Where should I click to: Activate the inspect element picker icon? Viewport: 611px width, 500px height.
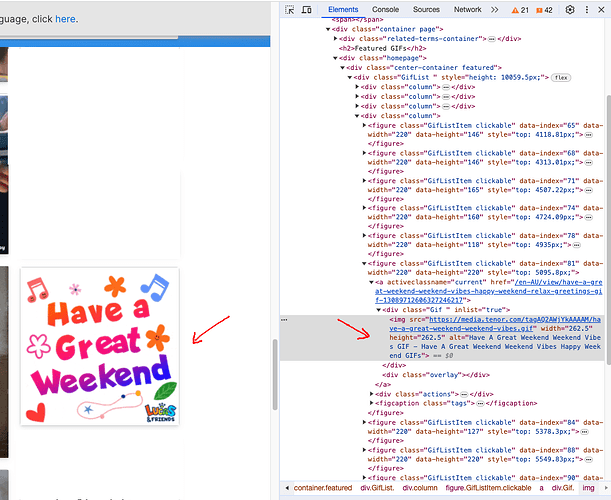[290, 10]
